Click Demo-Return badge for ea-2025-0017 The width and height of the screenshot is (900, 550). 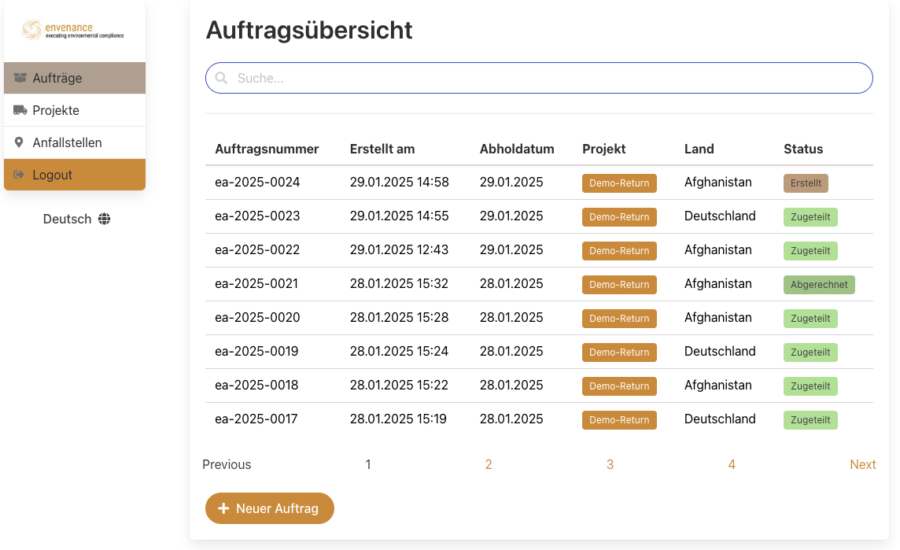pos(619,420)
